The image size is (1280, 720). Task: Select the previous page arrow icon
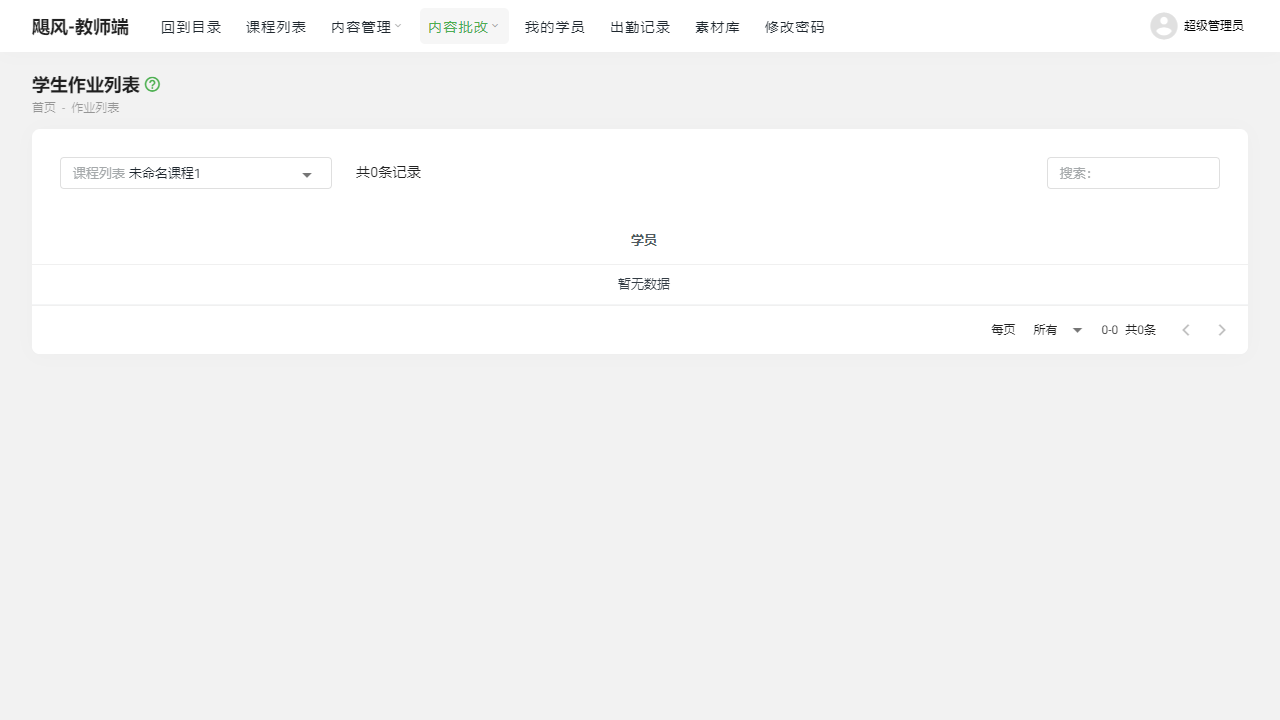coord(1186,329)
